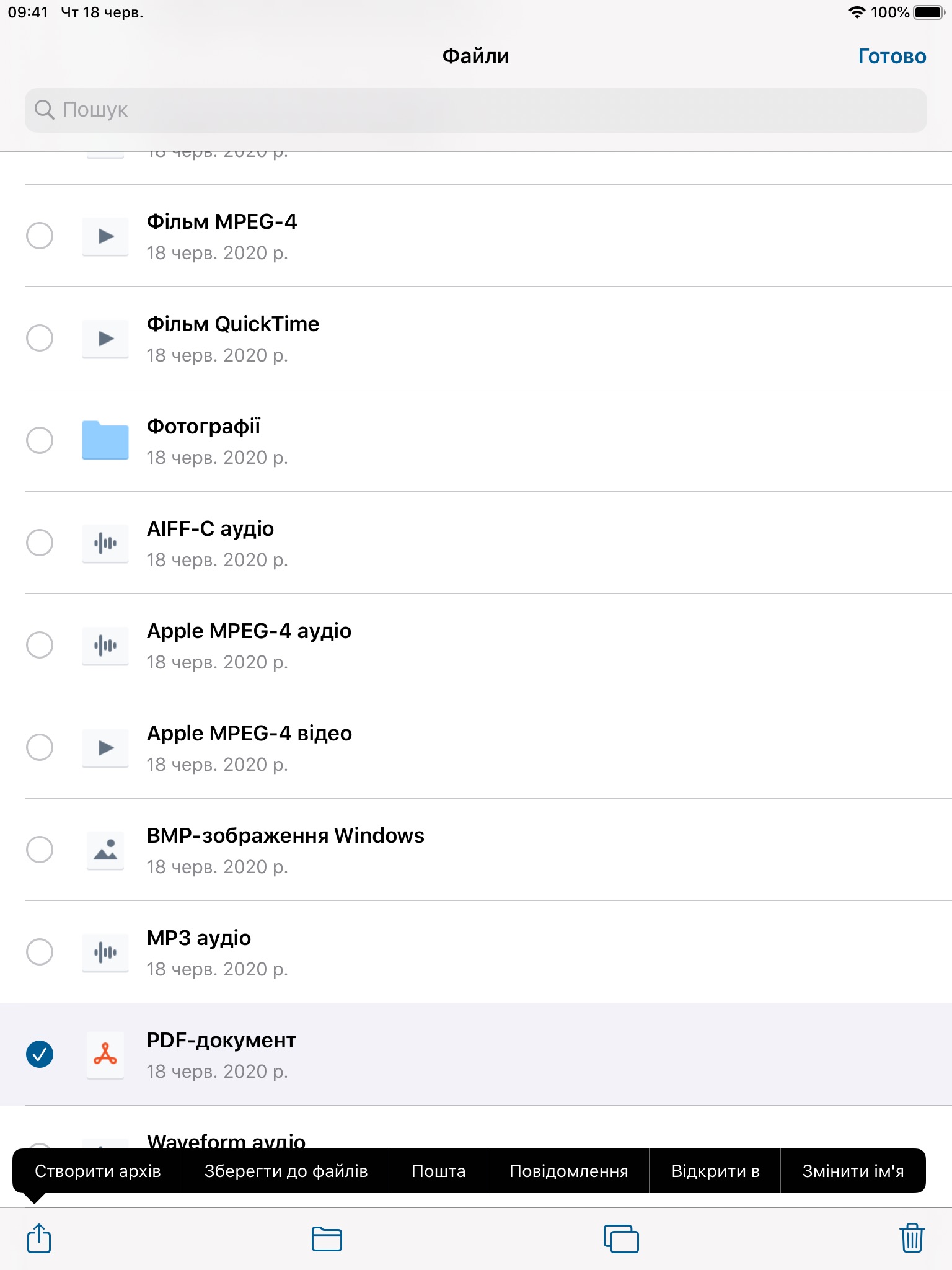Select the Apple MPEG-4 відео radio circle

pyautogui.click(x=40, y=747)
